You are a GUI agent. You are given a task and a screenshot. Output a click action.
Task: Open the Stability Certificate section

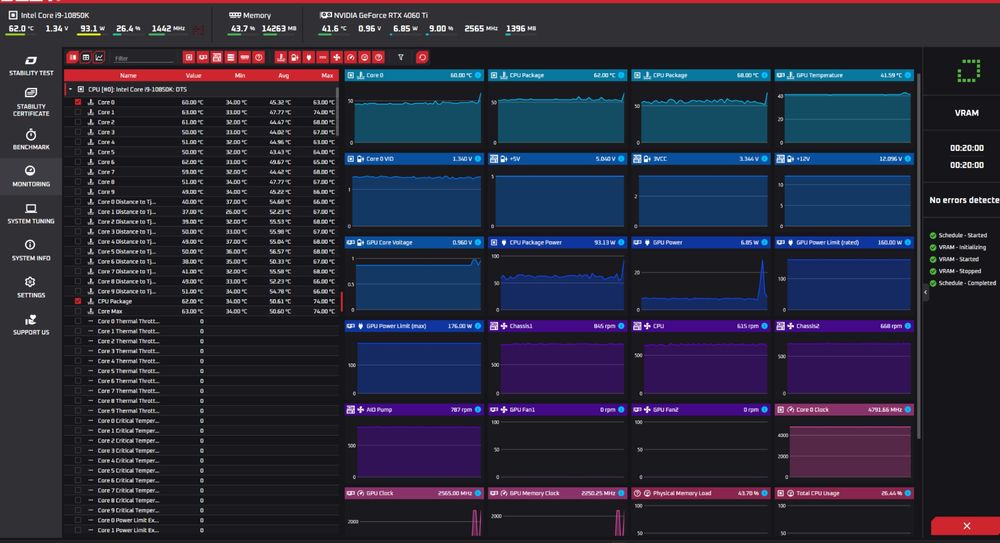(x=31, y=103)
